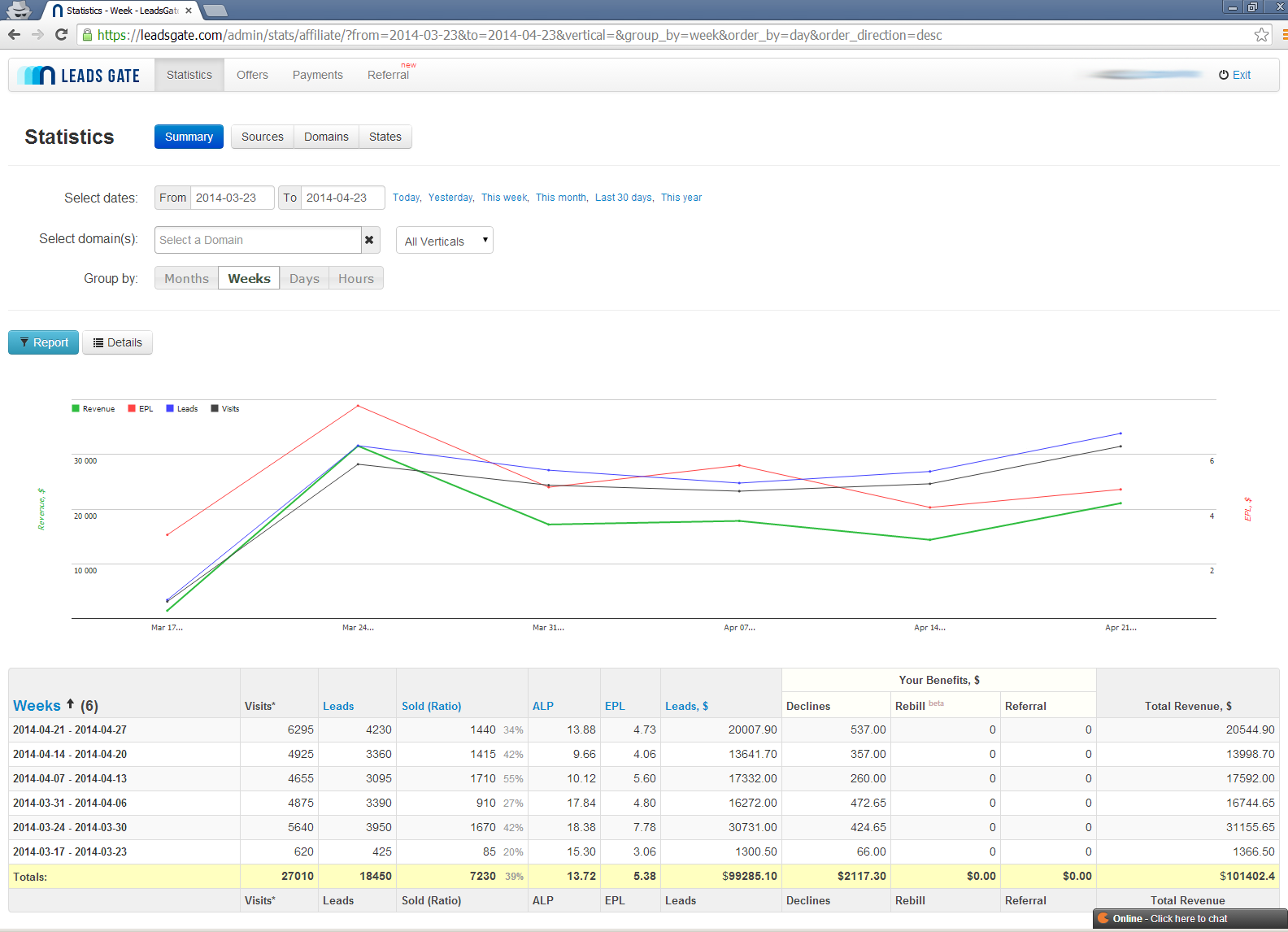Click the Exit power icon

pos(1223,75)
